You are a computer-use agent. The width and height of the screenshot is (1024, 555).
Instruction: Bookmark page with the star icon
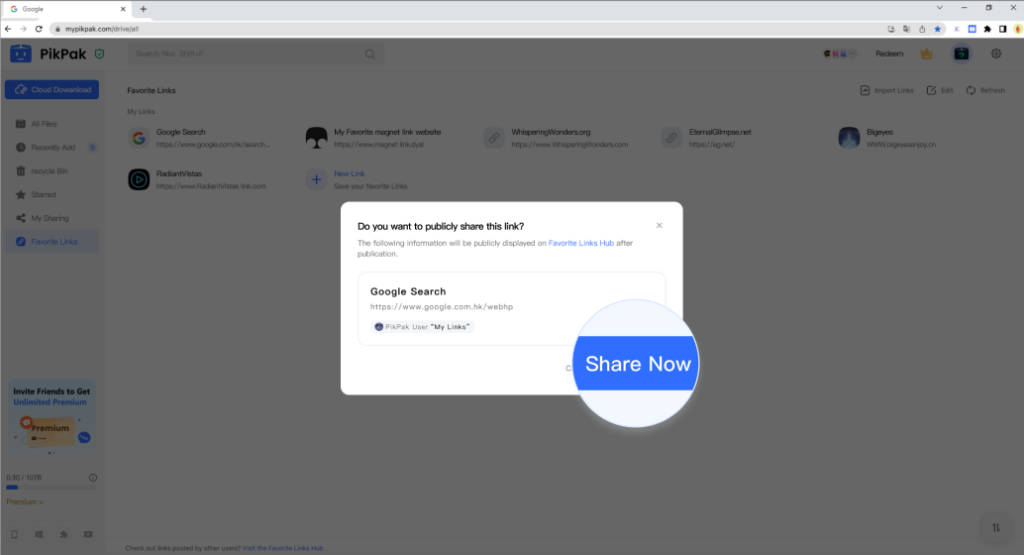tap(938, 29)
